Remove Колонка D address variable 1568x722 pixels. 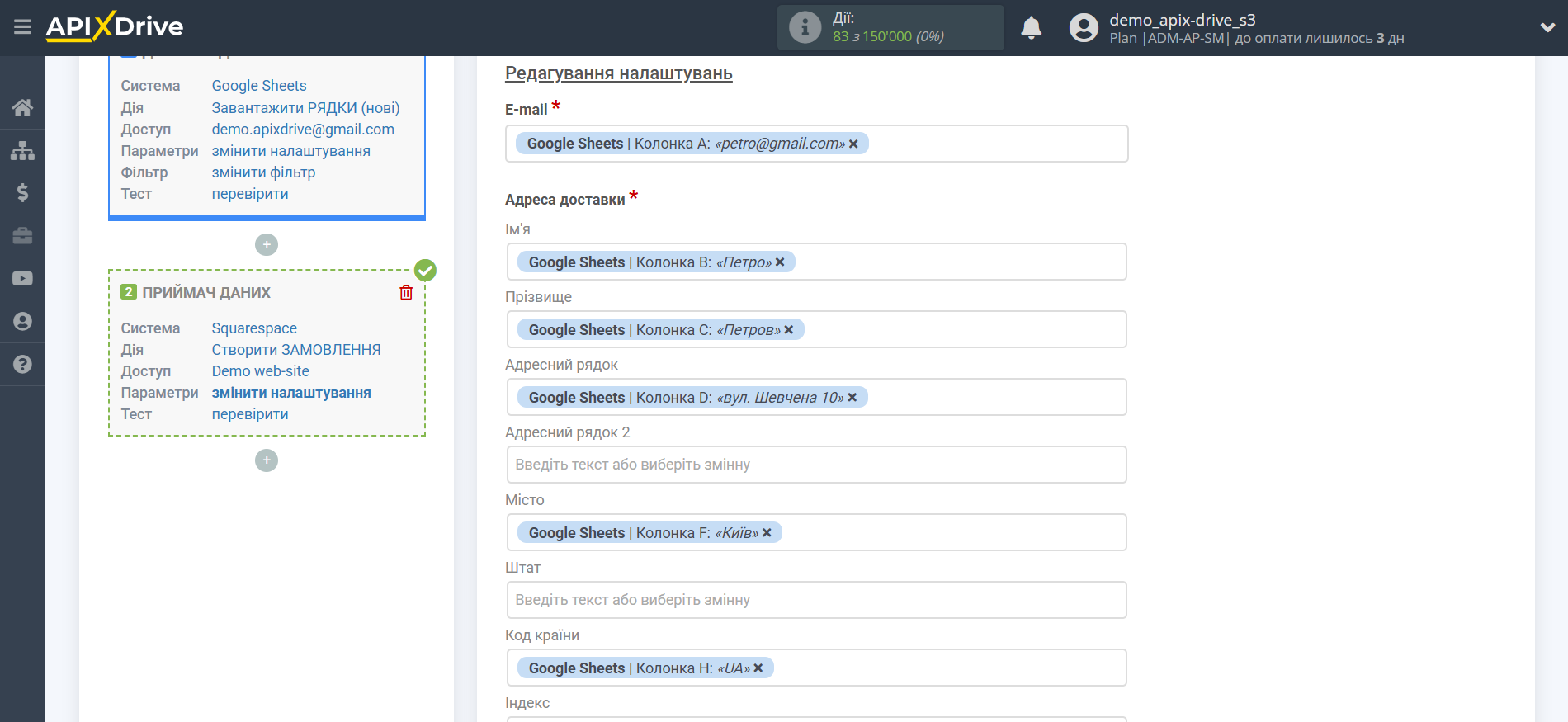pos(852,398)
